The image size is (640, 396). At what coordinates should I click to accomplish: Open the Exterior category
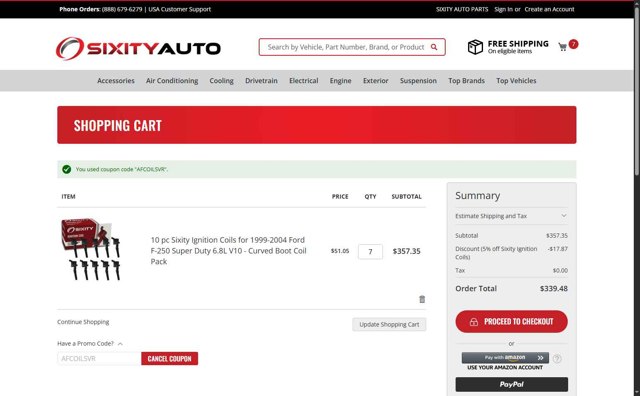(376, 81)
